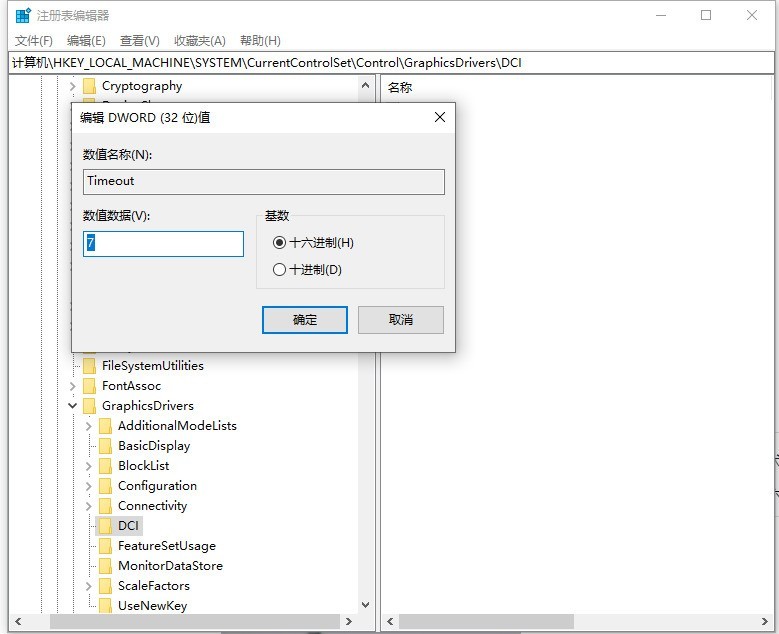The width and height of the screenshot is (779, 634).
Task: Open the 收藏夹(A) menu
Action: 200,40
